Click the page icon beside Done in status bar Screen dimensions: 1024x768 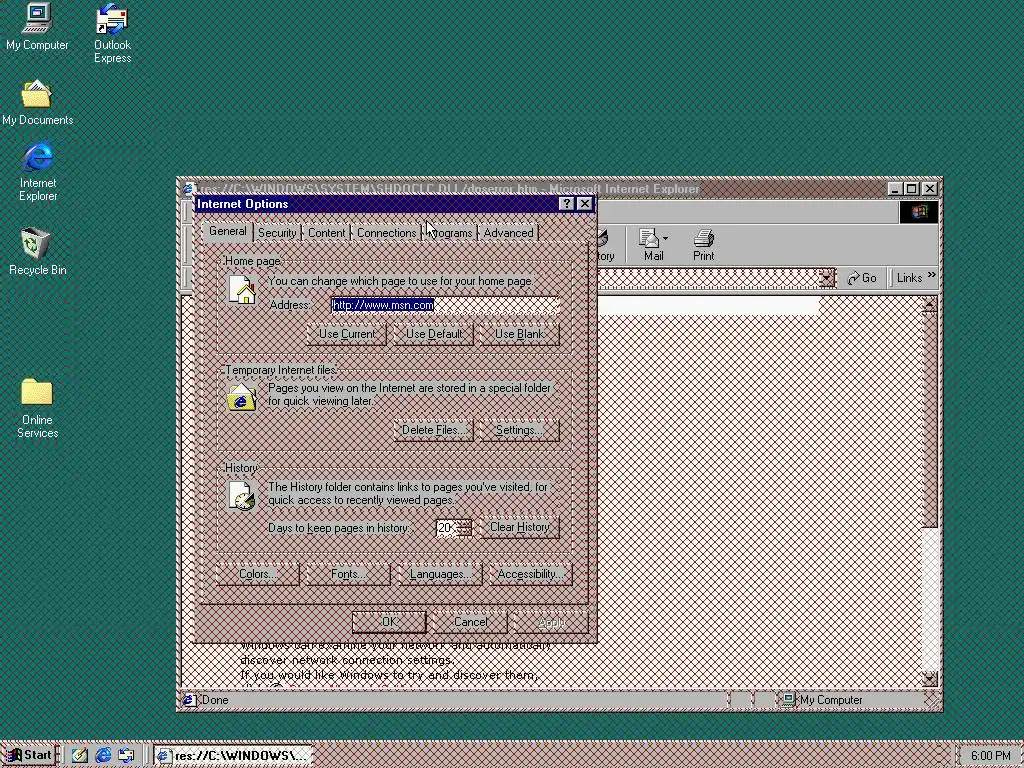pyautogui.click(x=189, y=699)
